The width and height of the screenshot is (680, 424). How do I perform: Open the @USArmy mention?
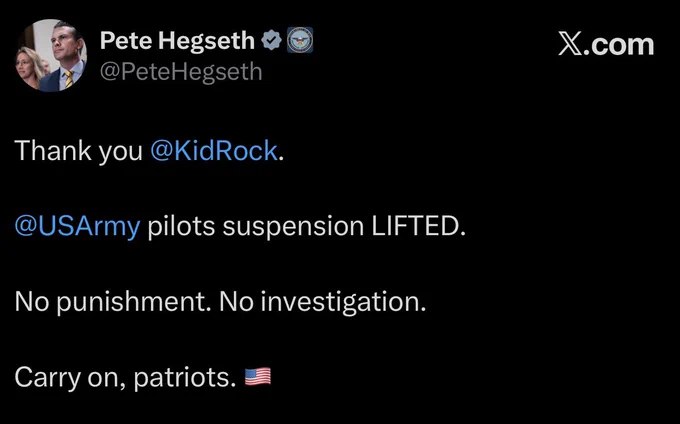click(77, 225)
